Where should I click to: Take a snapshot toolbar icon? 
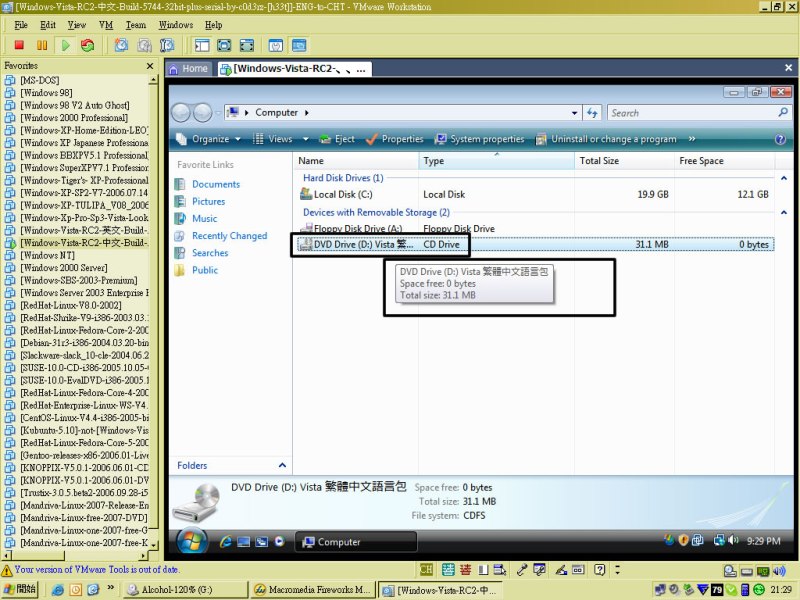[x=121, y=45]
